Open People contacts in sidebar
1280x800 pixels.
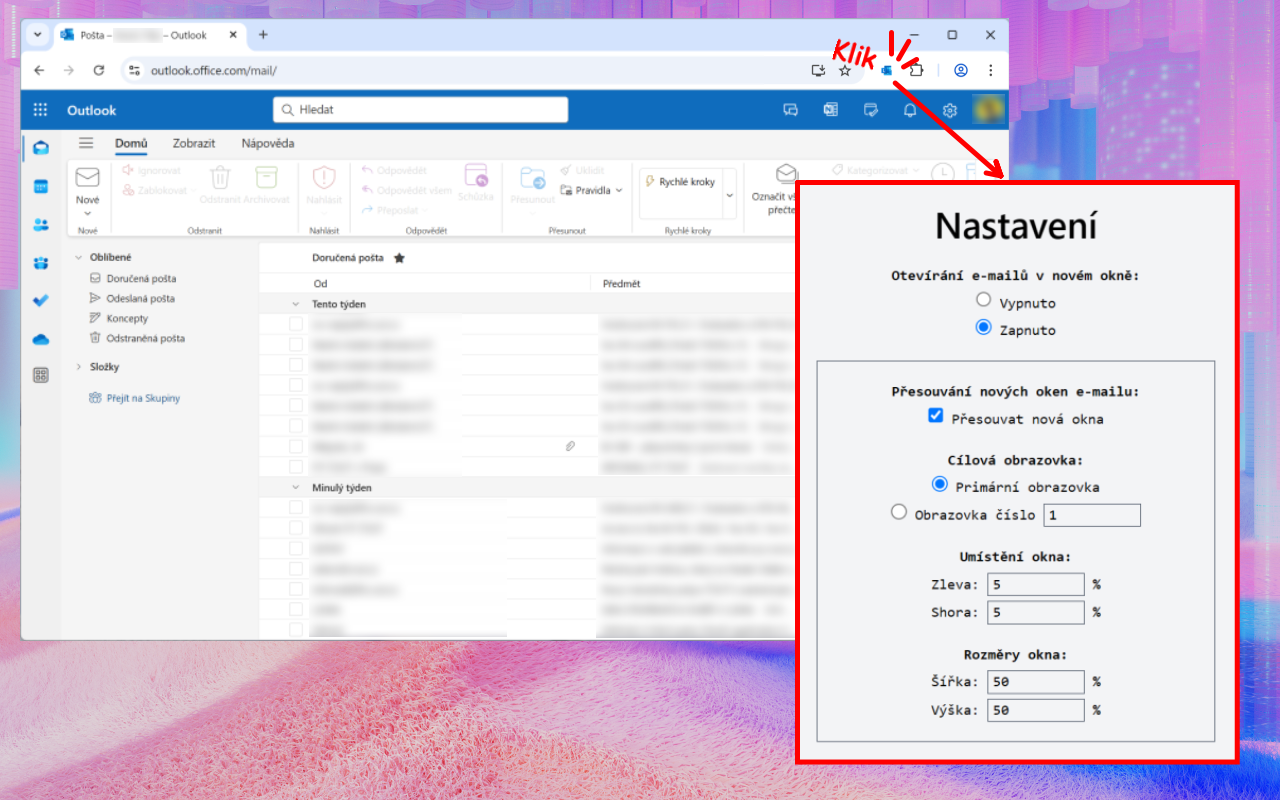tap(41, 225)
